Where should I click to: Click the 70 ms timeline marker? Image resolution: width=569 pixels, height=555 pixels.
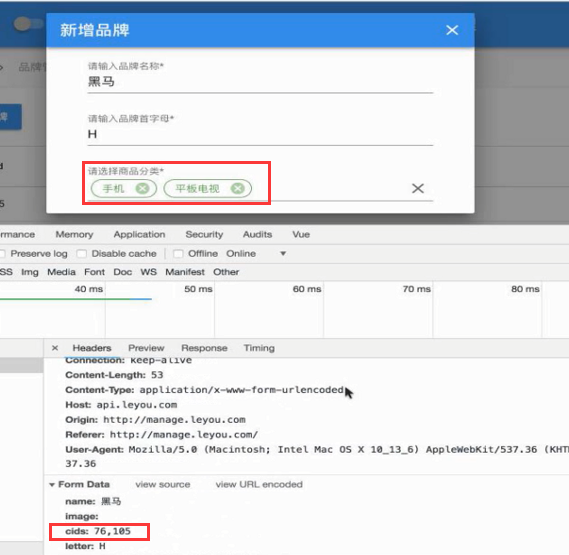(417, 289)
